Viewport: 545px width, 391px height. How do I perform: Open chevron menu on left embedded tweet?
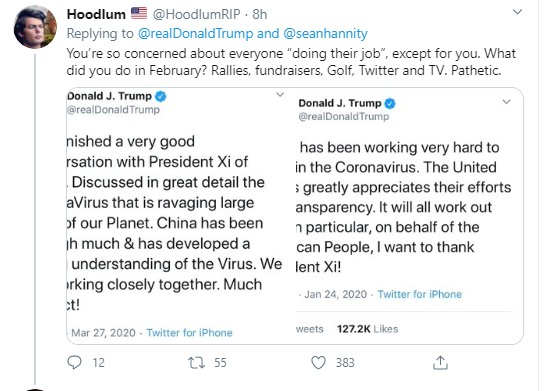(280, 94)
